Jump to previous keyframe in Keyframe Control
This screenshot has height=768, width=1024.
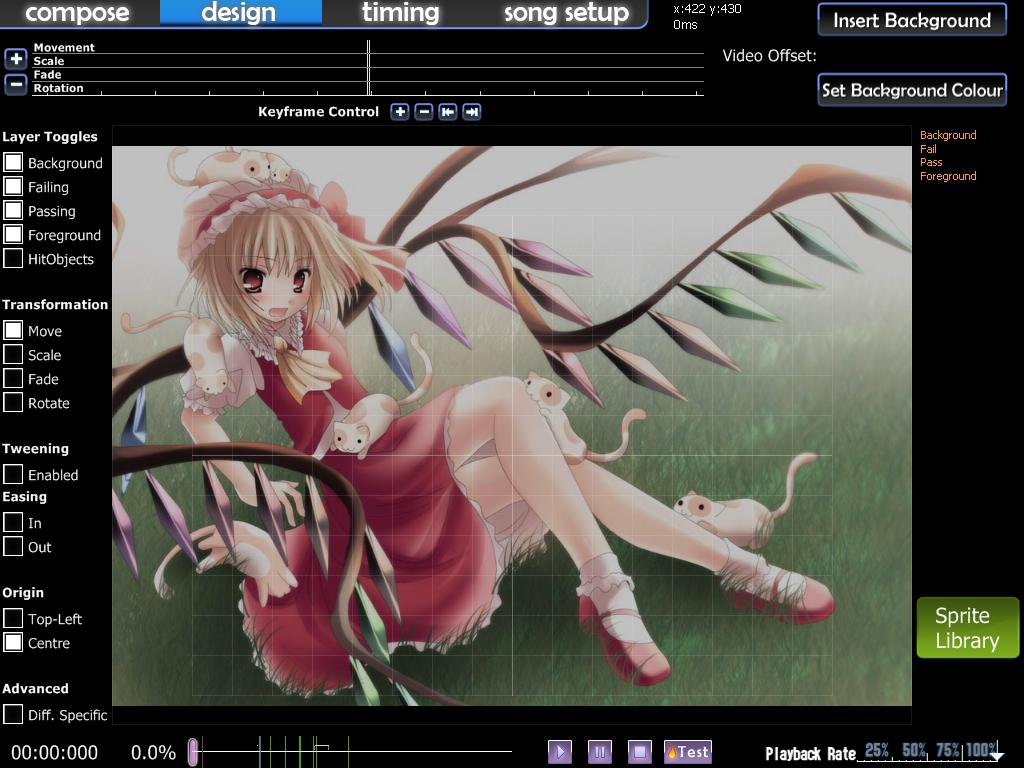(447, 112)
